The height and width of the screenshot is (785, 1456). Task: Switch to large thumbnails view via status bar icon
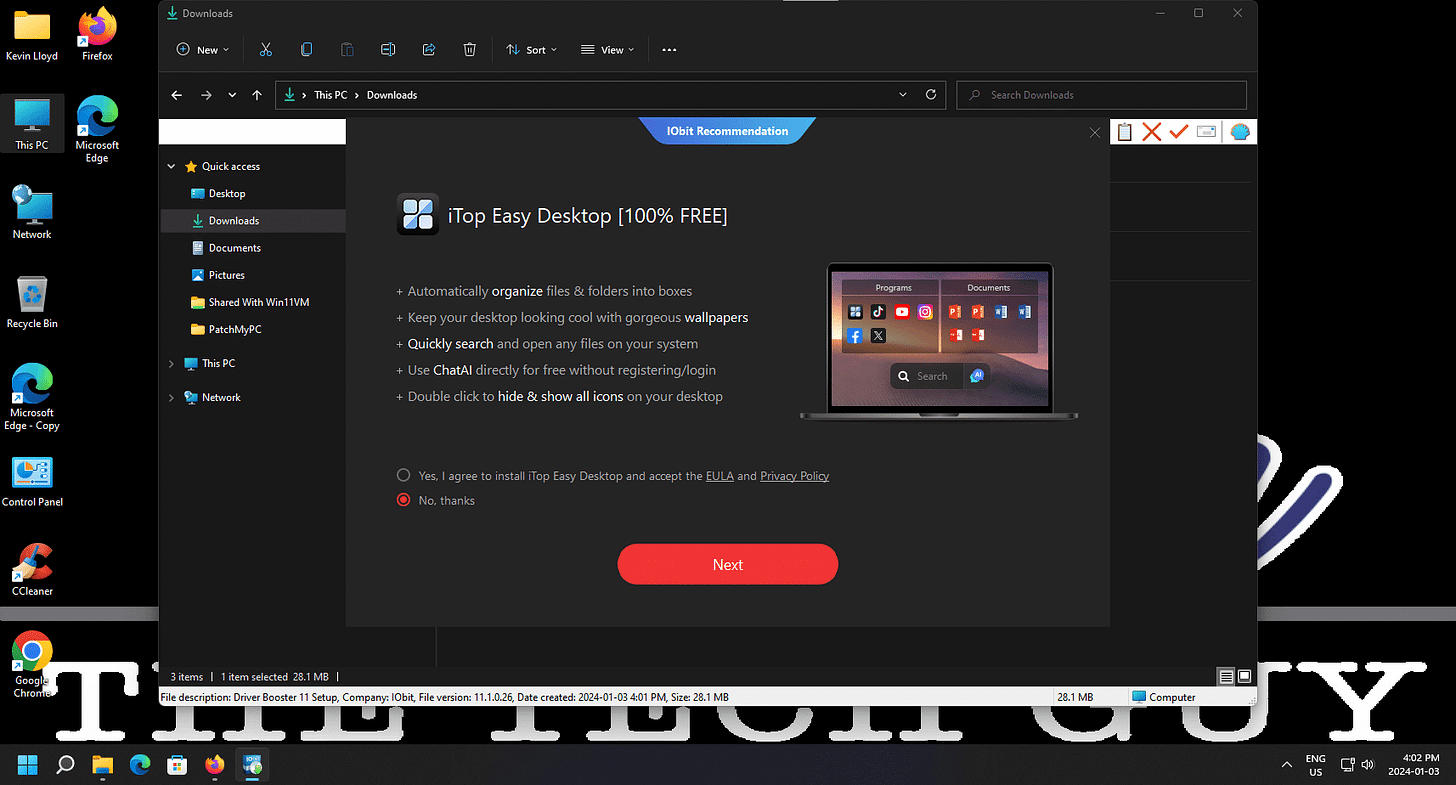[x=1244, y=676]
